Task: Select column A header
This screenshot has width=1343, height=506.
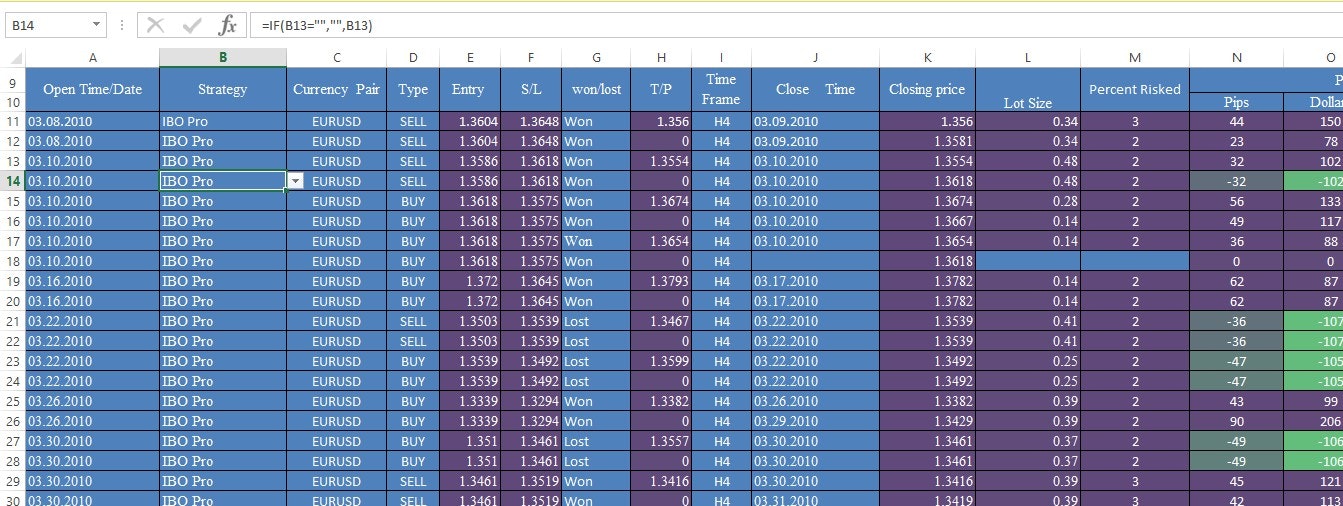Action: [x=92, y=57]
